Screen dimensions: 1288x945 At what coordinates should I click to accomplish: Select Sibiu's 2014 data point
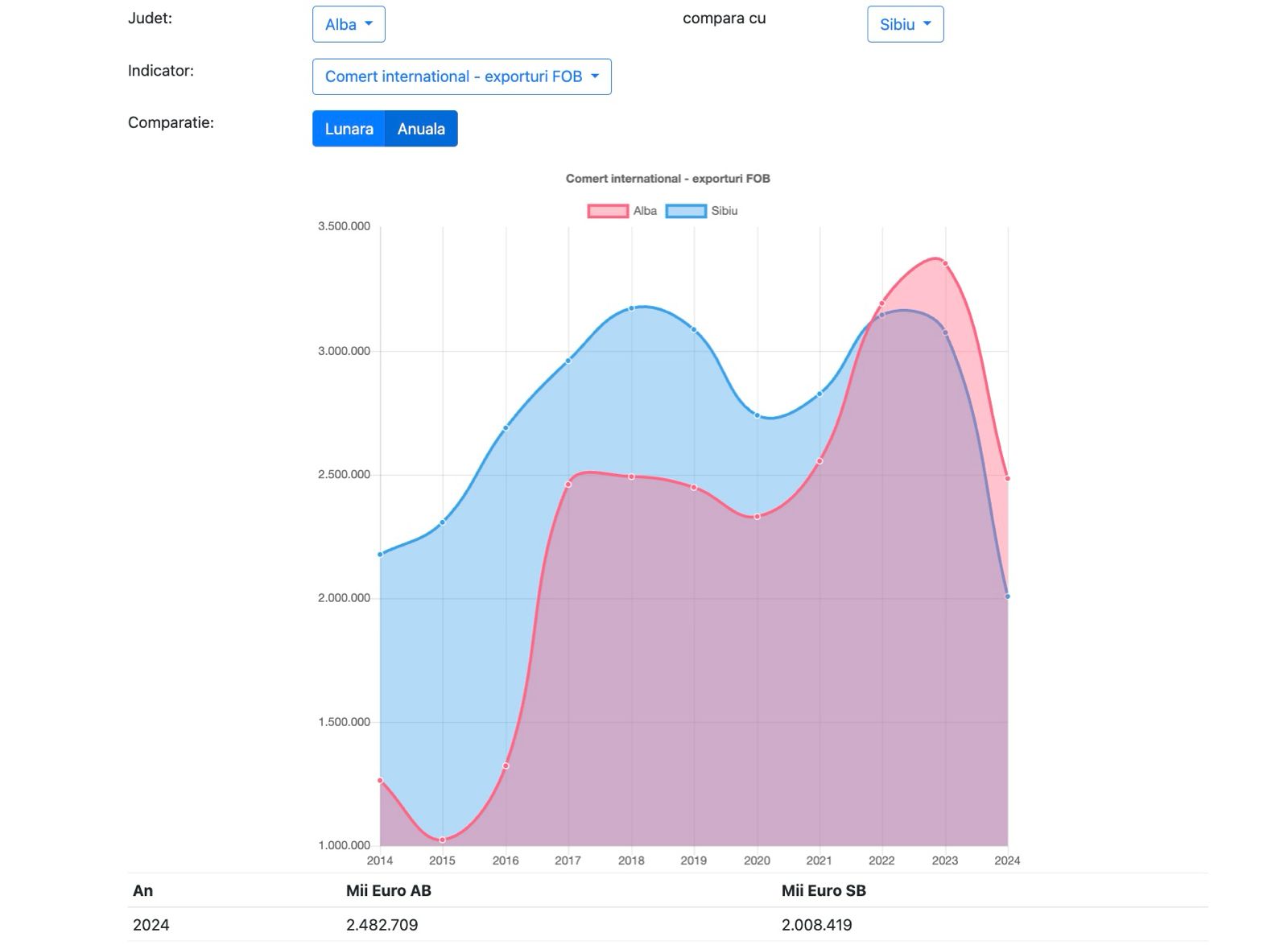point(380,555)
